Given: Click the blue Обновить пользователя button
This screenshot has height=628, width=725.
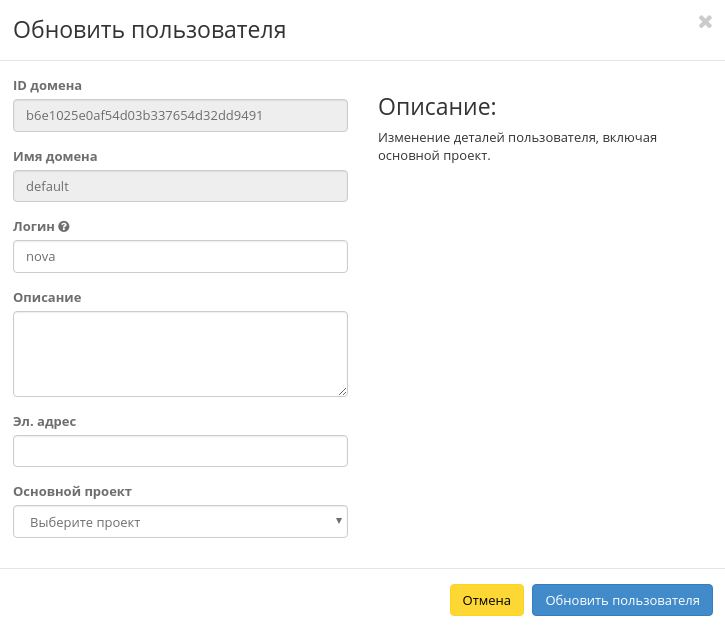Looking at the screenshot, I should click(x=622, y=600).
